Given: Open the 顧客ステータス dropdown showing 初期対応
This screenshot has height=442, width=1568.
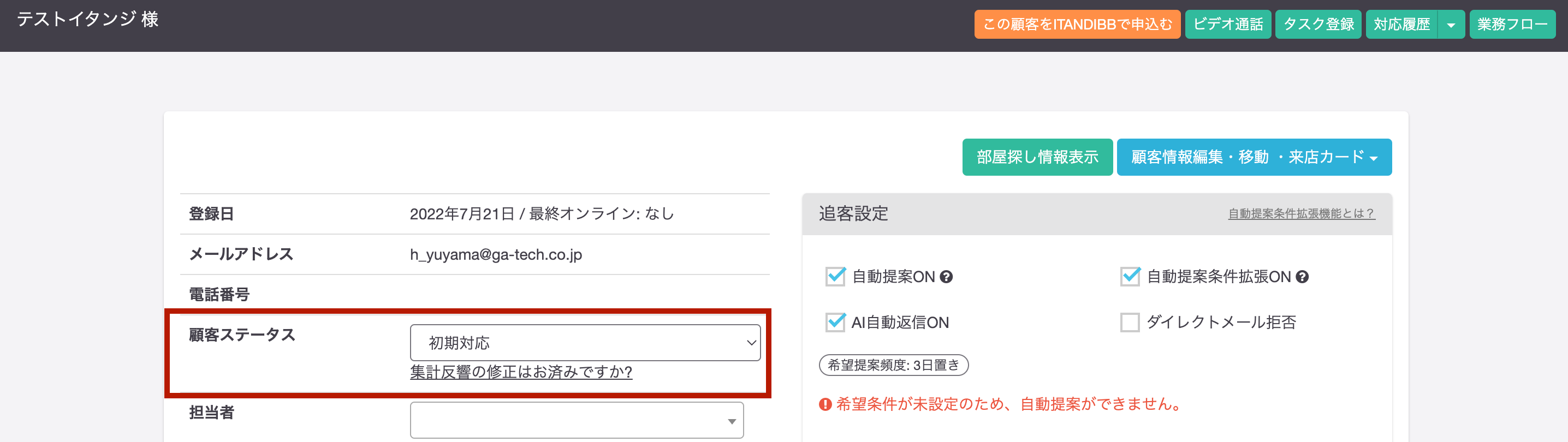Looking at the screenshot, I should [x=585, y=342].
